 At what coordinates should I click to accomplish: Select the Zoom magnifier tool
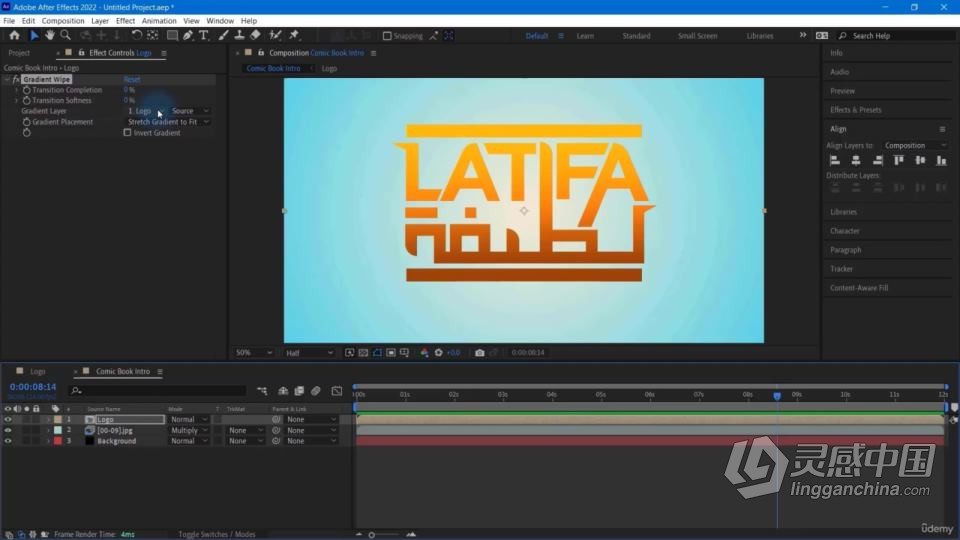click(66, 36)
